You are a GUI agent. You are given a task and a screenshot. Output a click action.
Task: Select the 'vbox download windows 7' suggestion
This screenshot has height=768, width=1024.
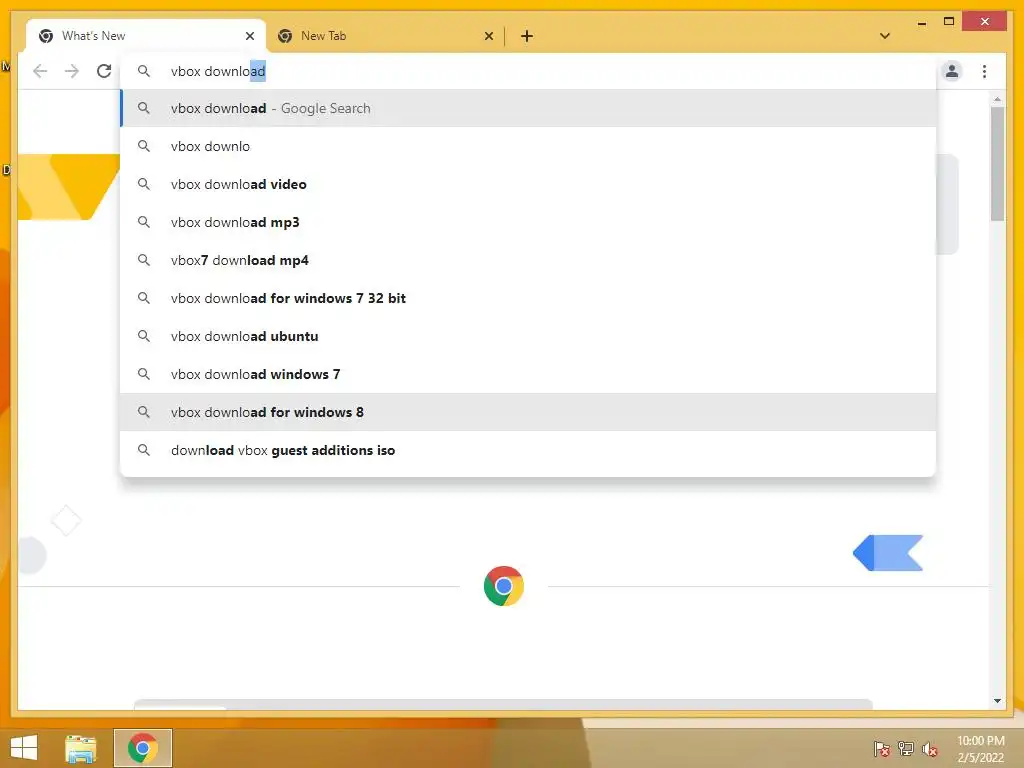point(528,374)
